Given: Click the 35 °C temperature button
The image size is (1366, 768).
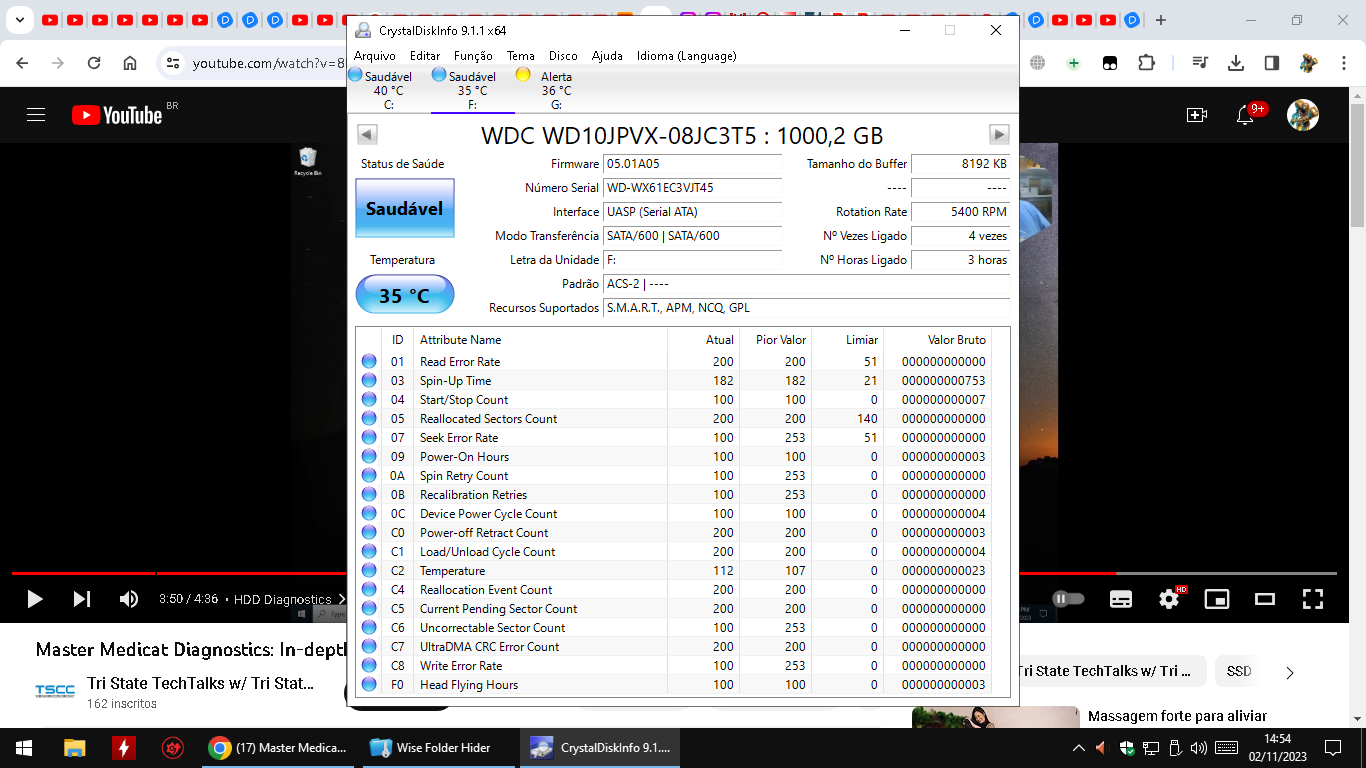Looking at the screenshot, I should (x=405, y=295).
